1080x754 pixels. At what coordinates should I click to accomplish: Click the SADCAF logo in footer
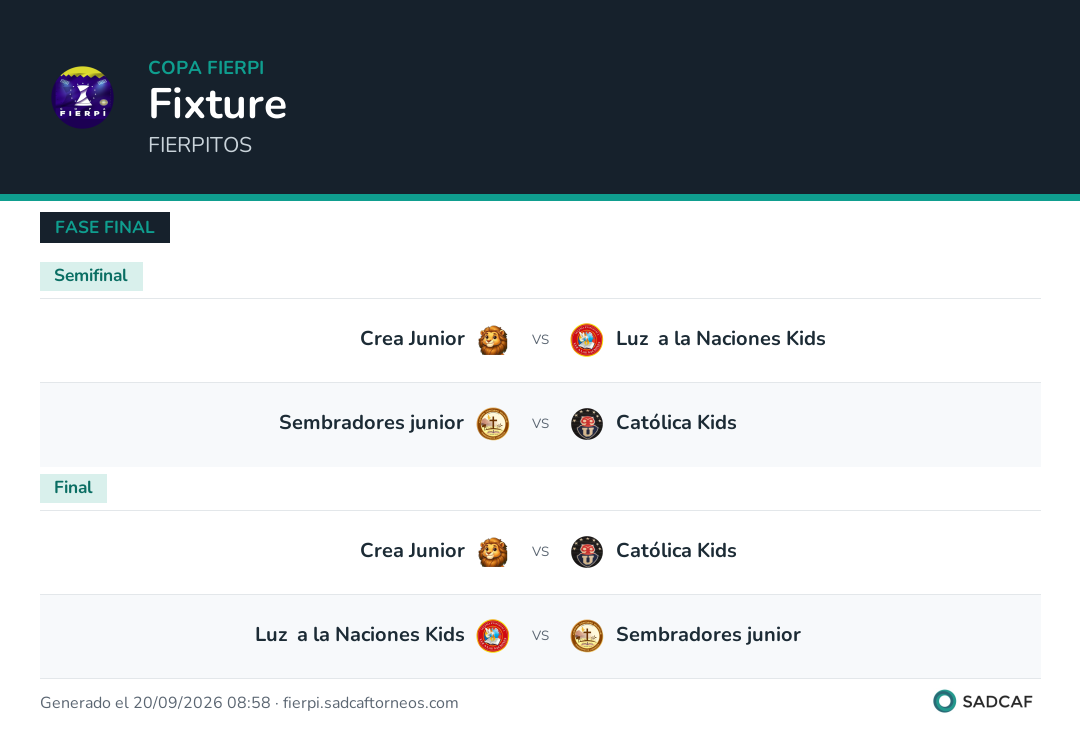(983, 701)
